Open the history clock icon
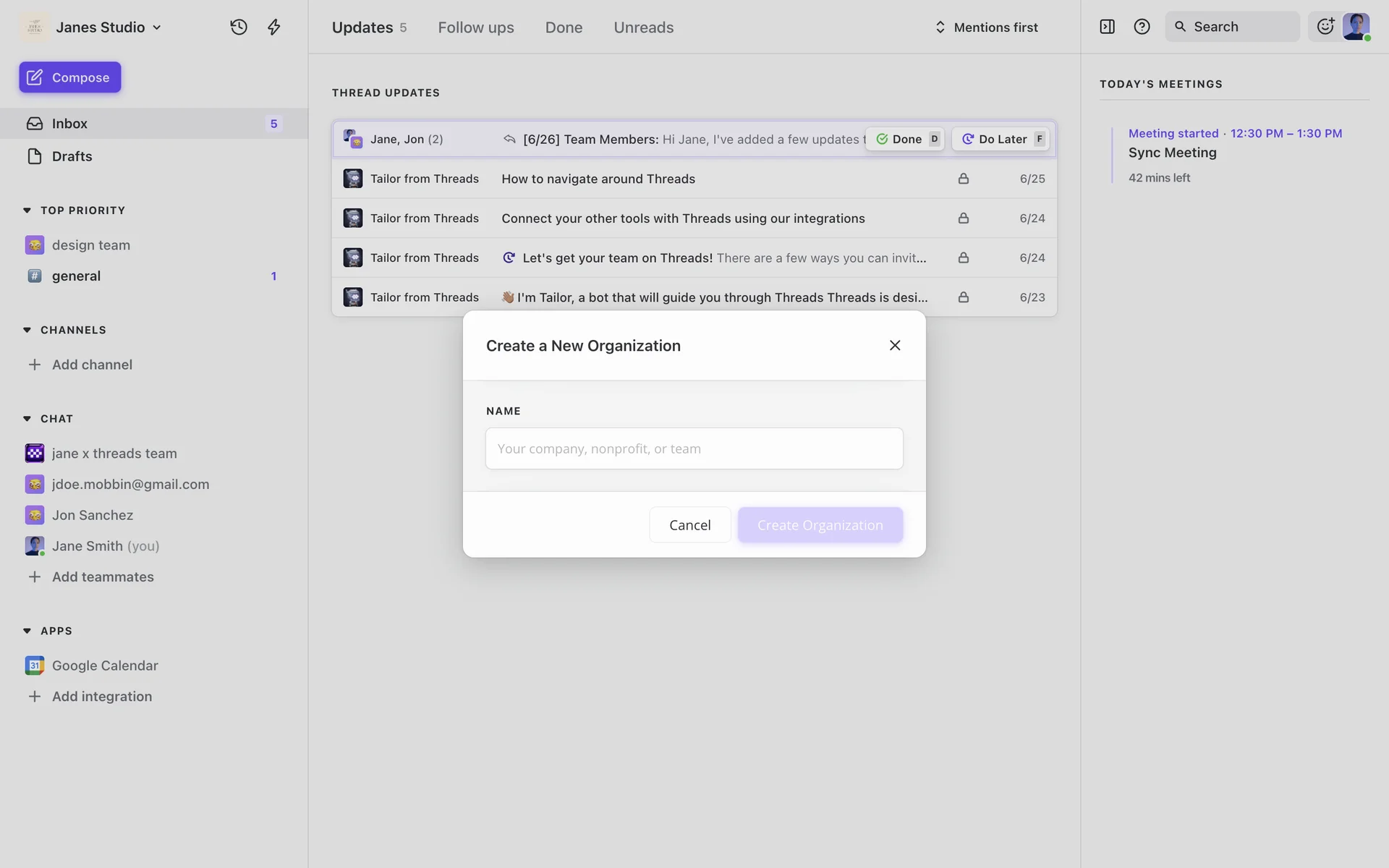Image resolution: width=1389 pixels, height=868 pixels. pyautogui.click(x=239, y=27)
